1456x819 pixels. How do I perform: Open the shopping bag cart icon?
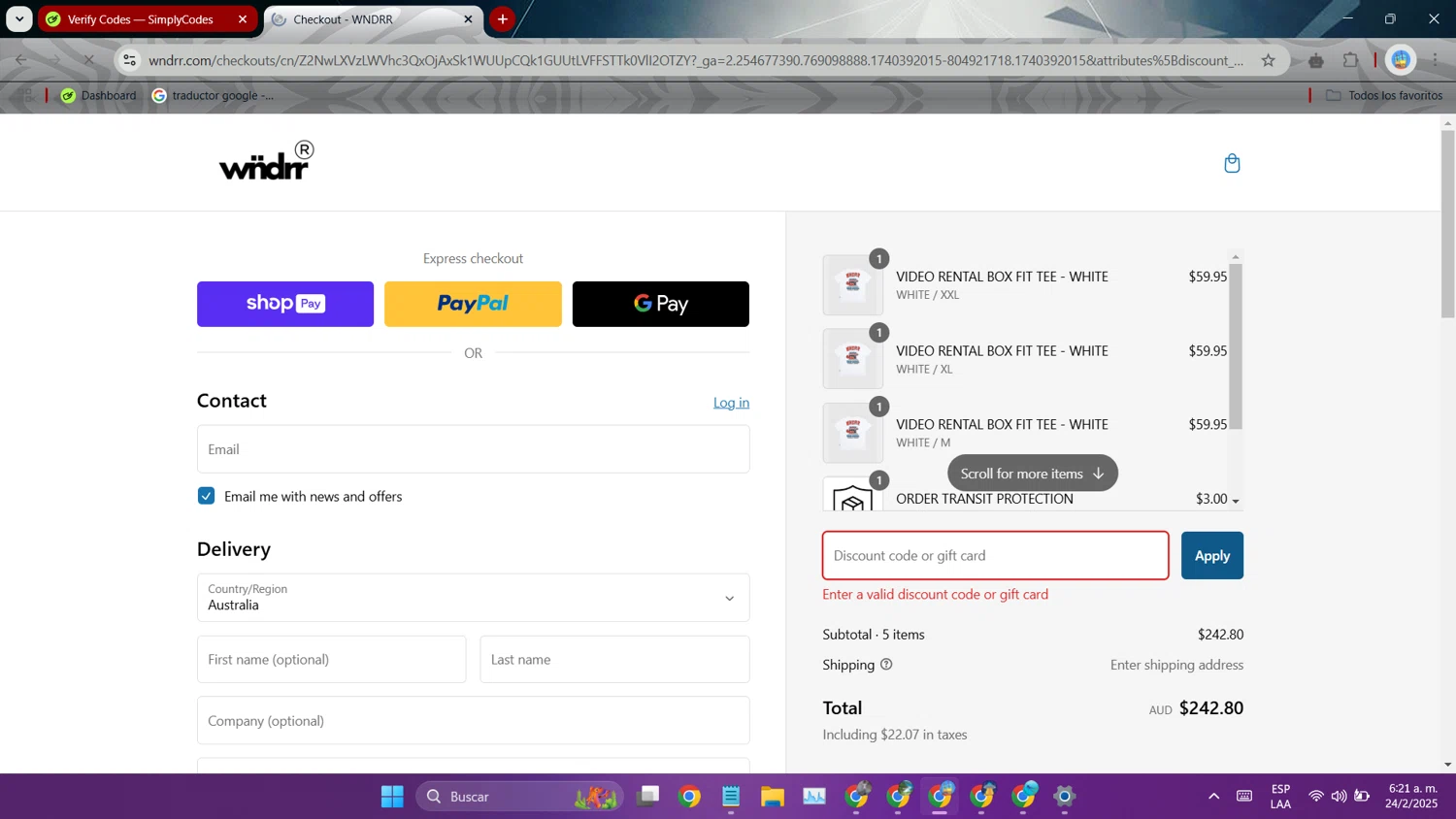(1232, 163)
